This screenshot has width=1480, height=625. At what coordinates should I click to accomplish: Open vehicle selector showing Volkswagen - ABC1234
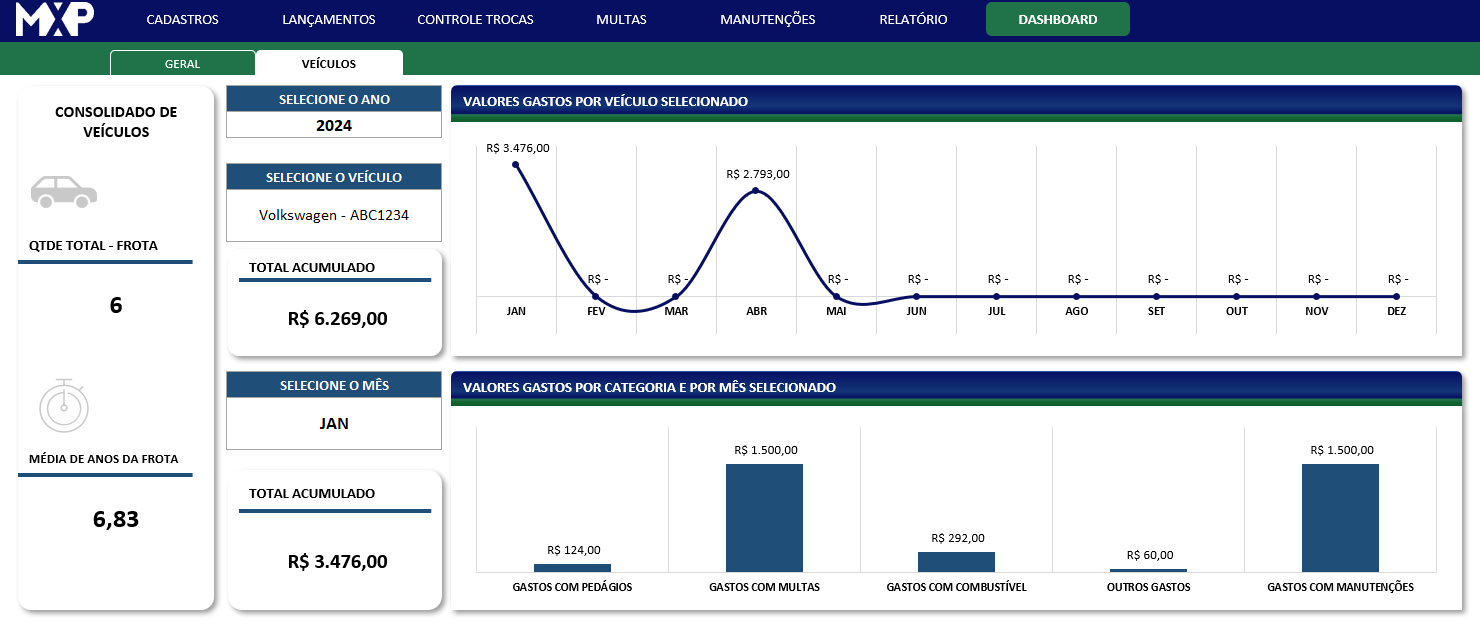click(x=334, y=215)
